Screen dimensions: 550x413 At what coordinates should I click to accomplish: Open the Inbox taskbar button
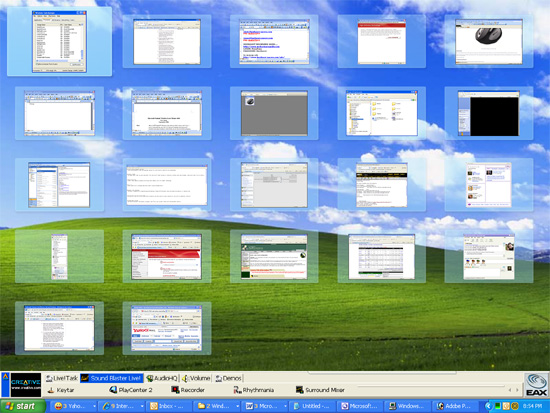tap(169, 406)
